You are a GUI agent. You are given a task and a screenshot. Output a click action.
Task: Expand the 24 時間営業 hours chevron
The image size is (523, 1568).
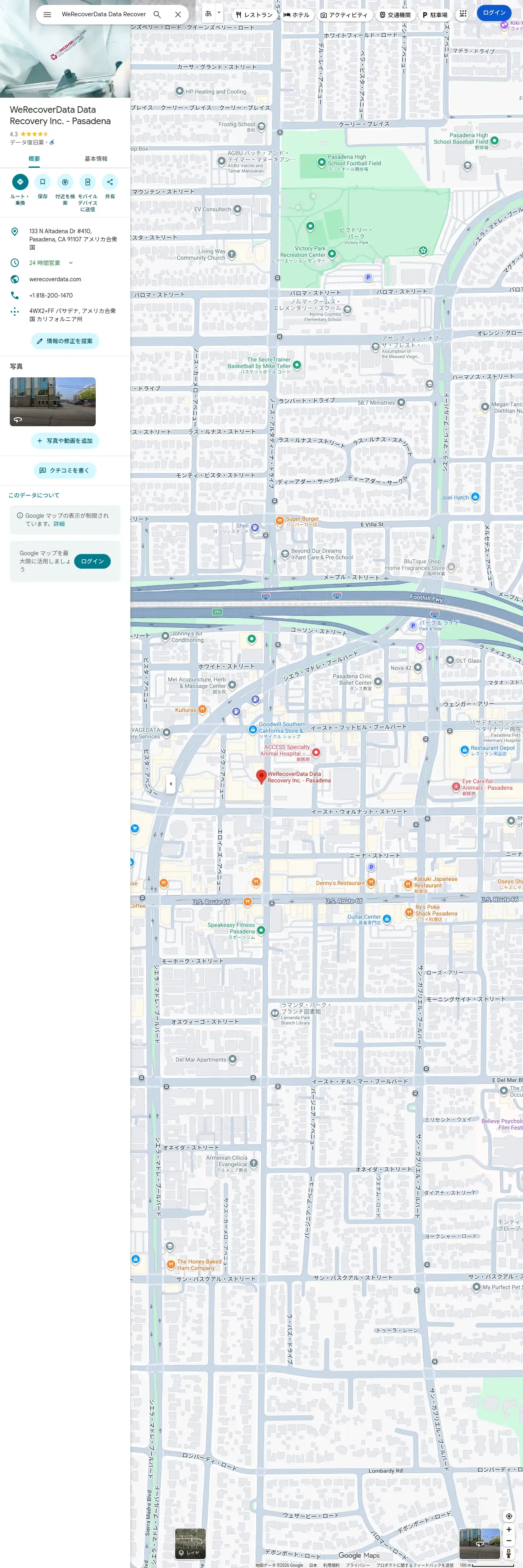70,263
